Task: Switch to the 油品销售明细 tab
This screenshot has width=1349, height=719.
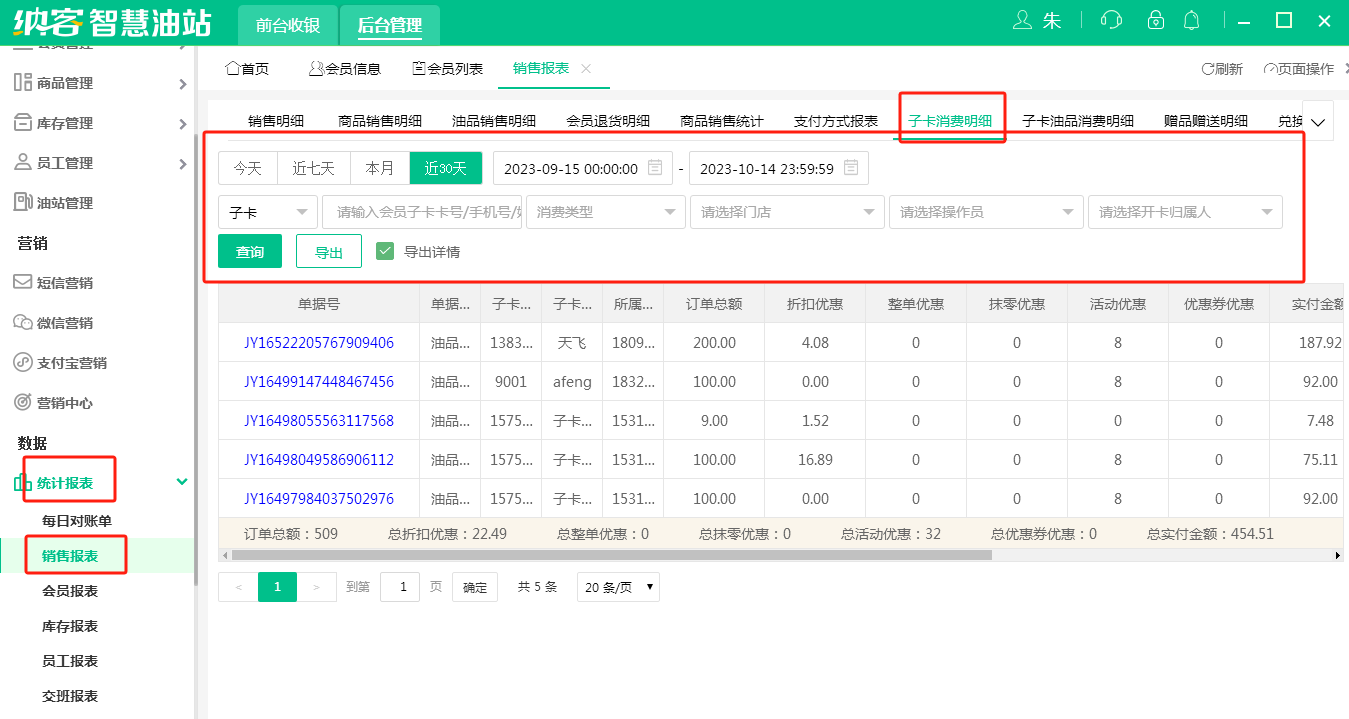Action: (x=494, y=121)
